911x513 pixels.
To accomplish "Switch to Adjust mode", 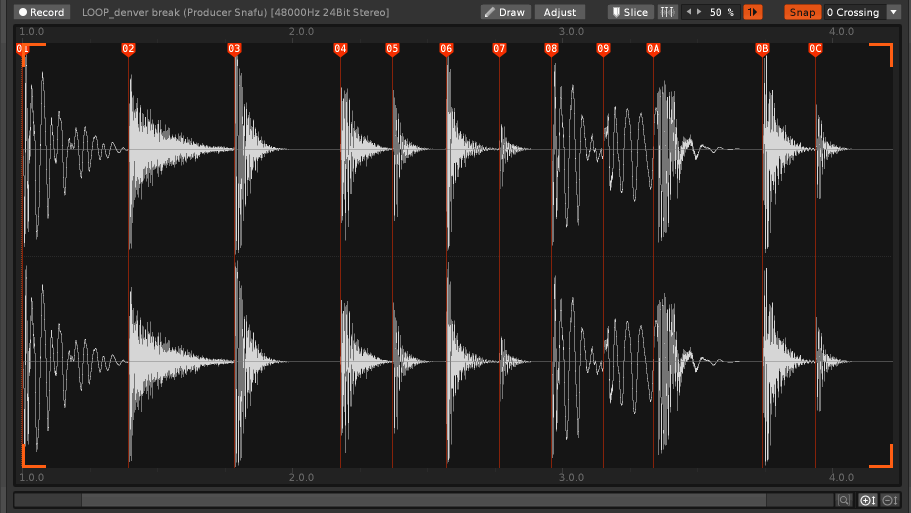I will point(560,12).
